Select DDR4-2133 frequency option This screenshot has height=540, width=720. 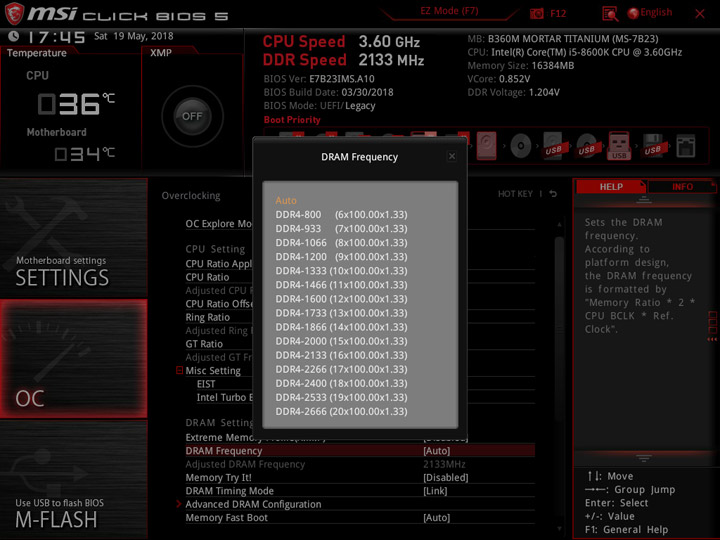(x=341, y=355)
